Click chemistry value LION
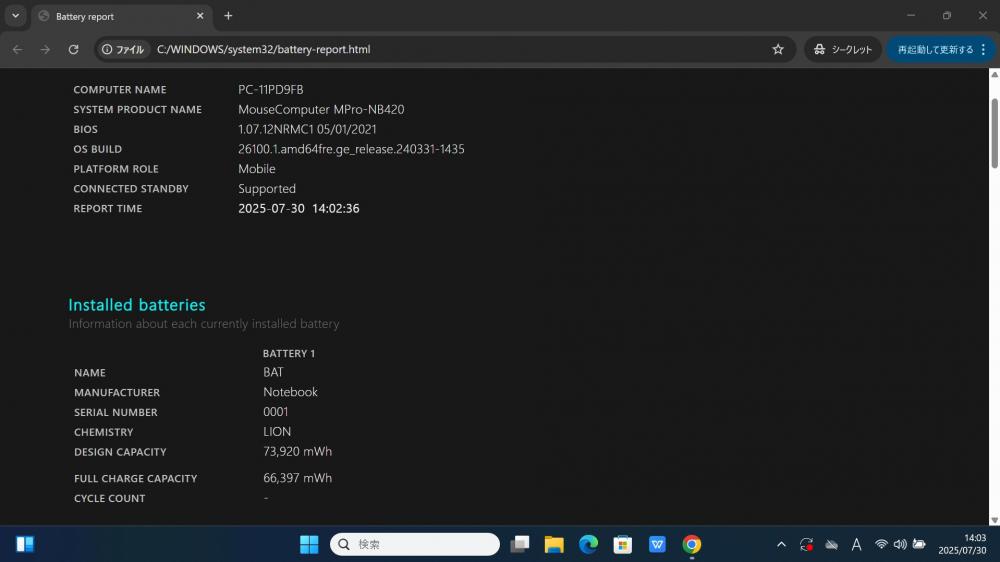 [x=277, y=431]
